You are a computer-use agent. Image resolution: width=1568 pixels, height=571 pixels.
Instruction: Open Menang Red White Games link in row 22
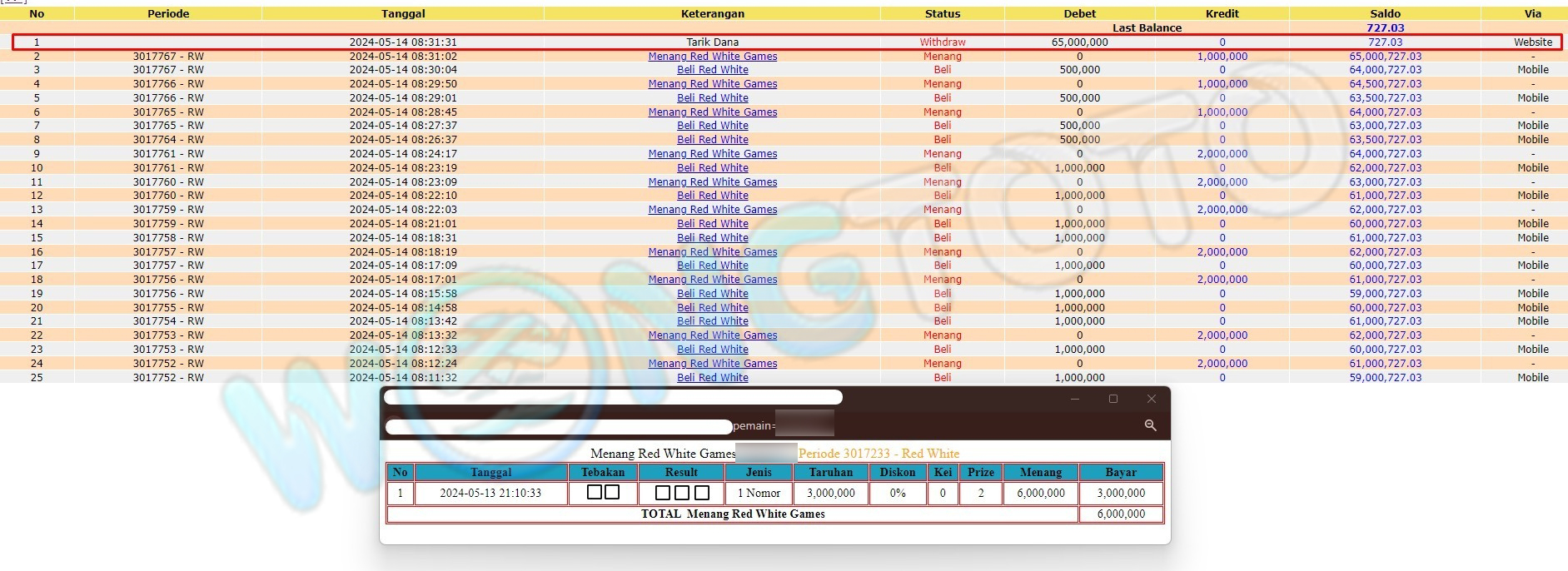pyautogui.click(x=712, y=335)
